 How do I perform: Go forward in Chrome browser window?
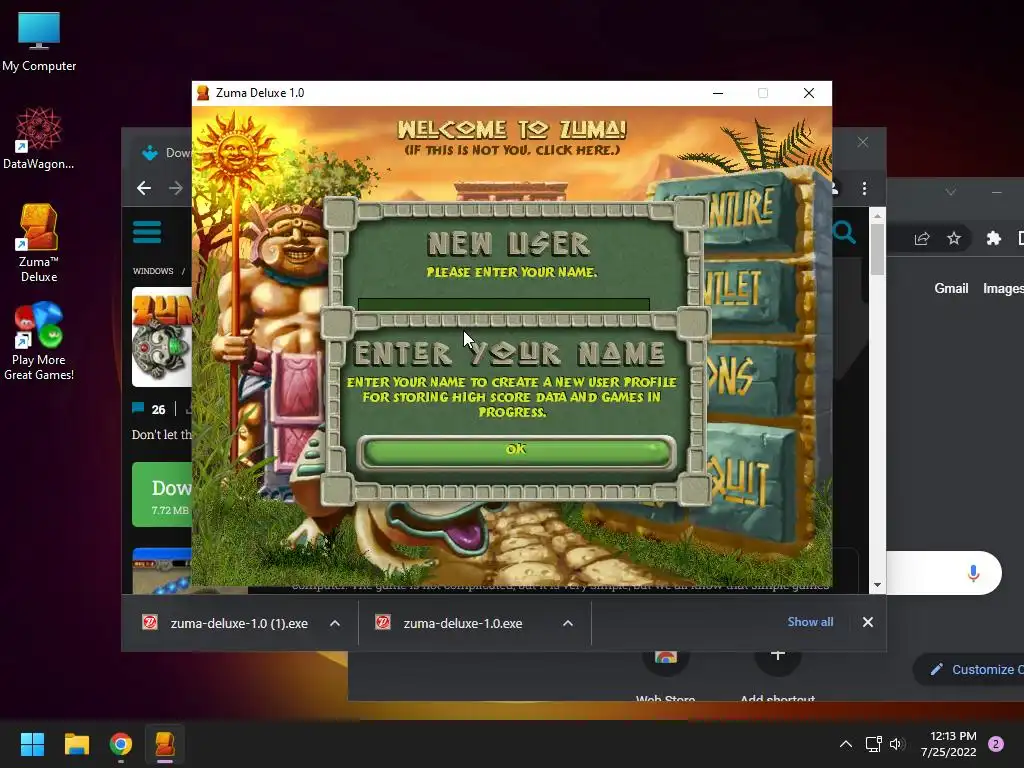point(176,188)
